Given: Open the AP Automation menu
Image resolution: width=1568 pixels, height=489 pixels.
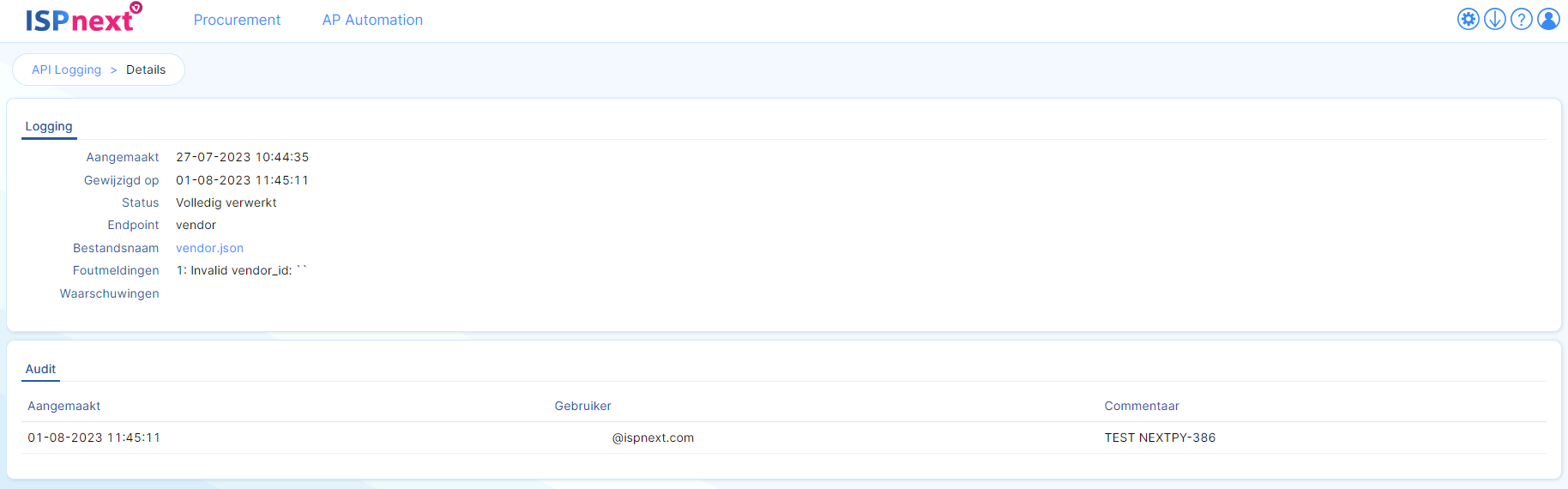Looking at the screenshot, I should point(372,20).
